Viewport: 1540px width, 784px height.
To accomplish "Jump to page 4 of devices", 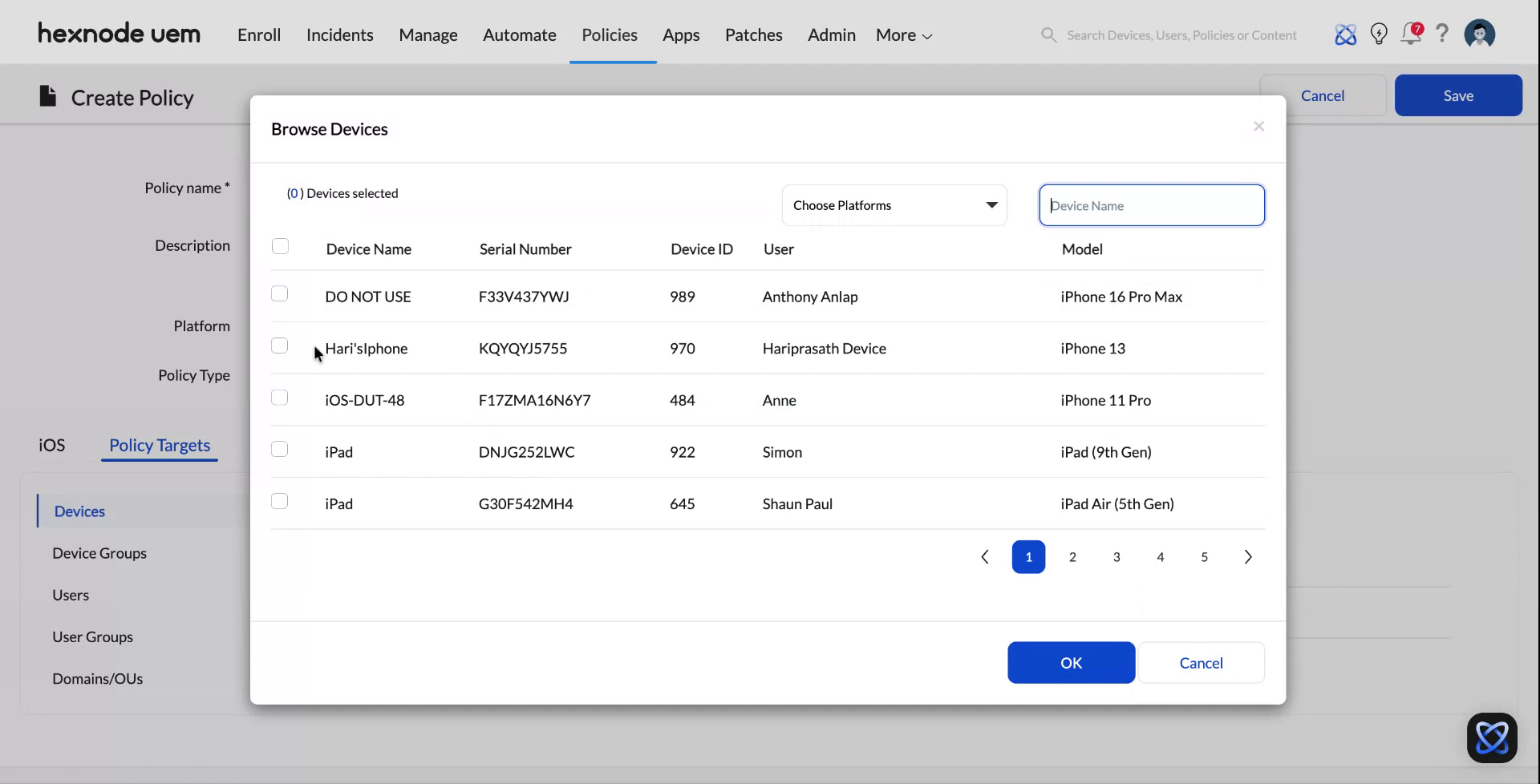I will point(1160,556).
